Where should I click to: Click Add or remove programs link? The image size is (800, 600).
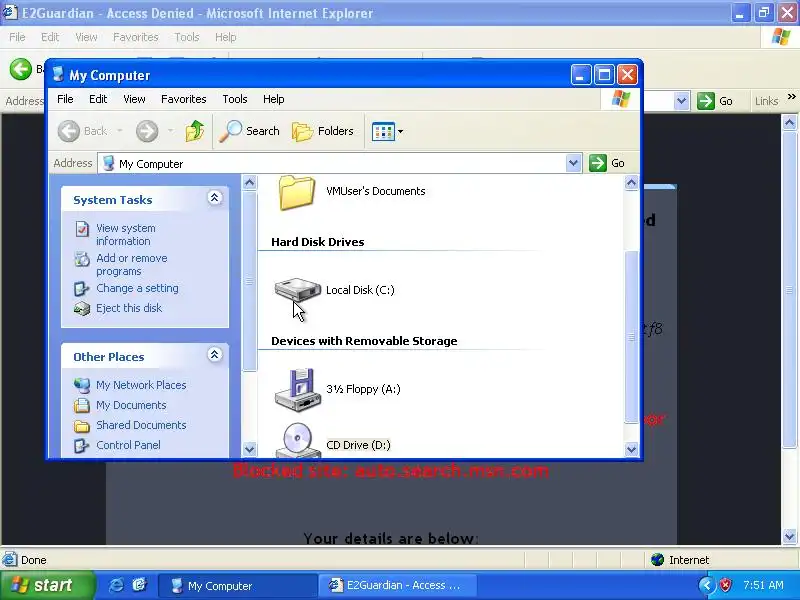pyautogui.click(x=132, y=265)
